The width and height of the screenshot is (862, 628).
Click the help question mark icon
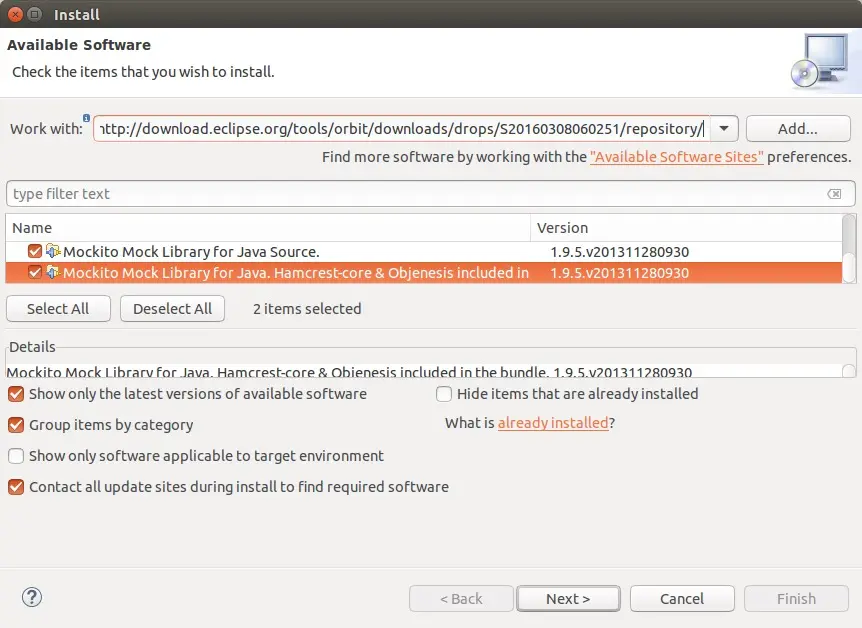(32, 597)
